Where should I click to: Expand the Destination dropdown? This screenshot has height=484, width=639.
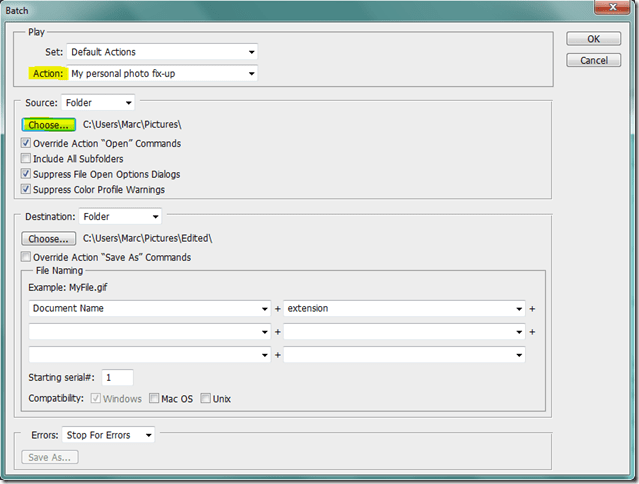120,216
